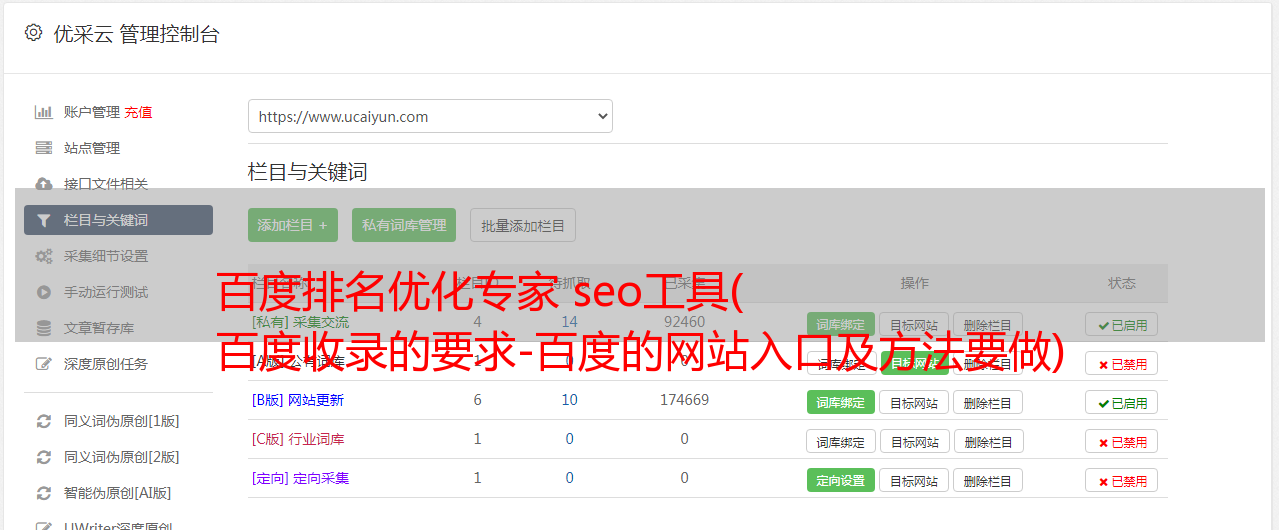Select 同义词伪原创[1版] in the sidebar
1279x530 pixels.
122,421
